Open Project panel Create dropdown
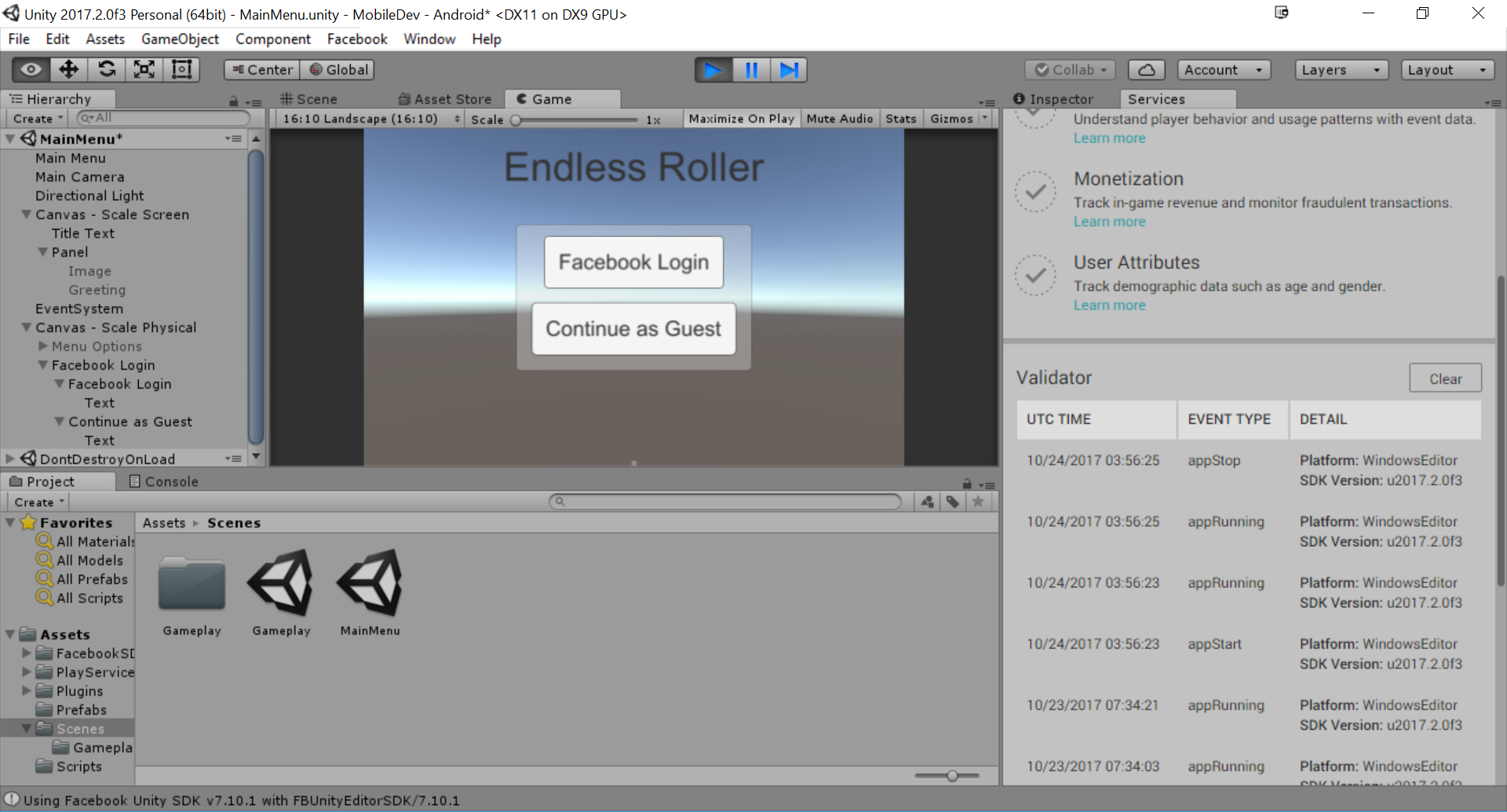Image resolution: width=1507 pixels, height=812 pixels. 38,502
